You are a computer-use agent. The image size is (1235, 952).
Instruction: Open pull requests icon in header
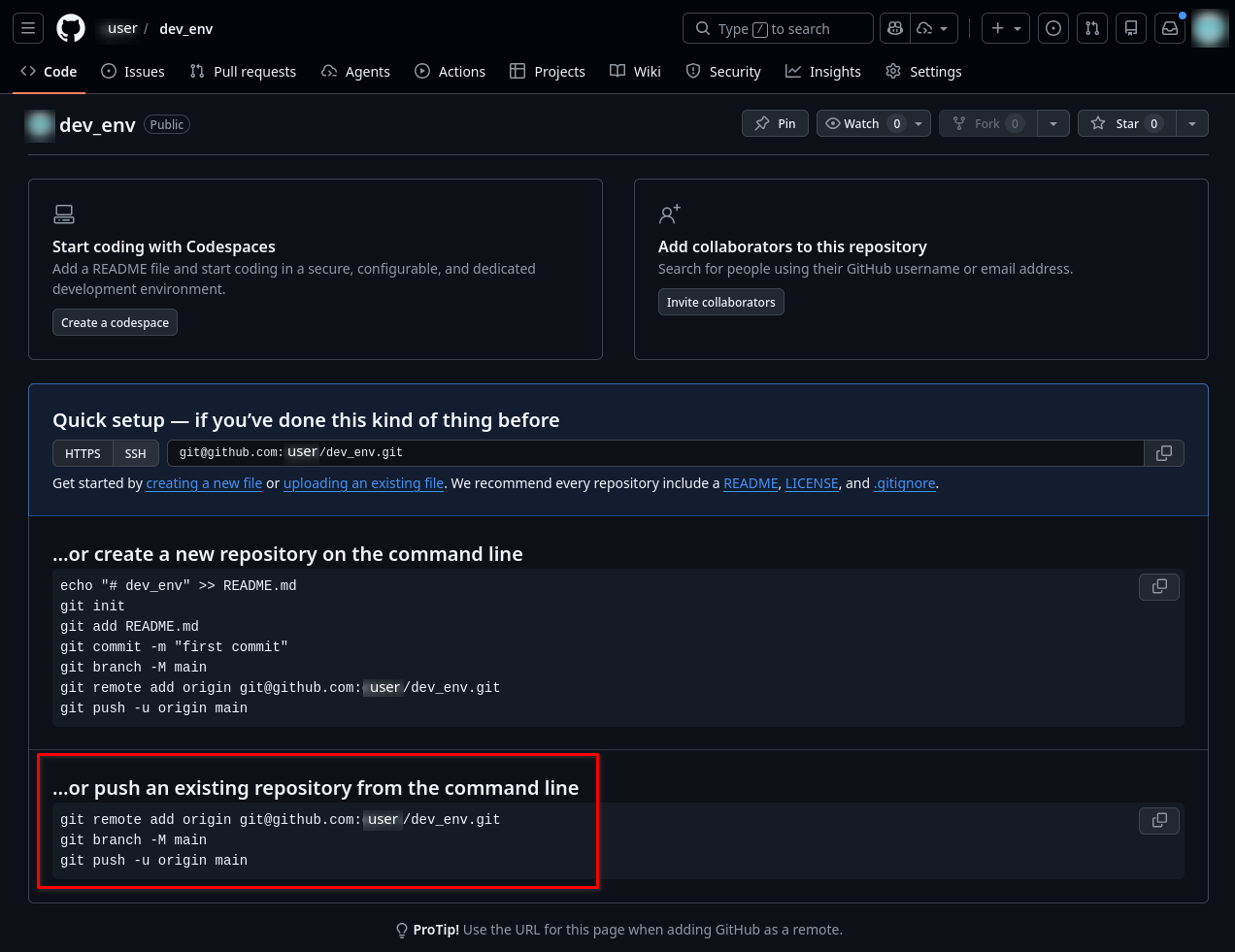(1092, 28)
